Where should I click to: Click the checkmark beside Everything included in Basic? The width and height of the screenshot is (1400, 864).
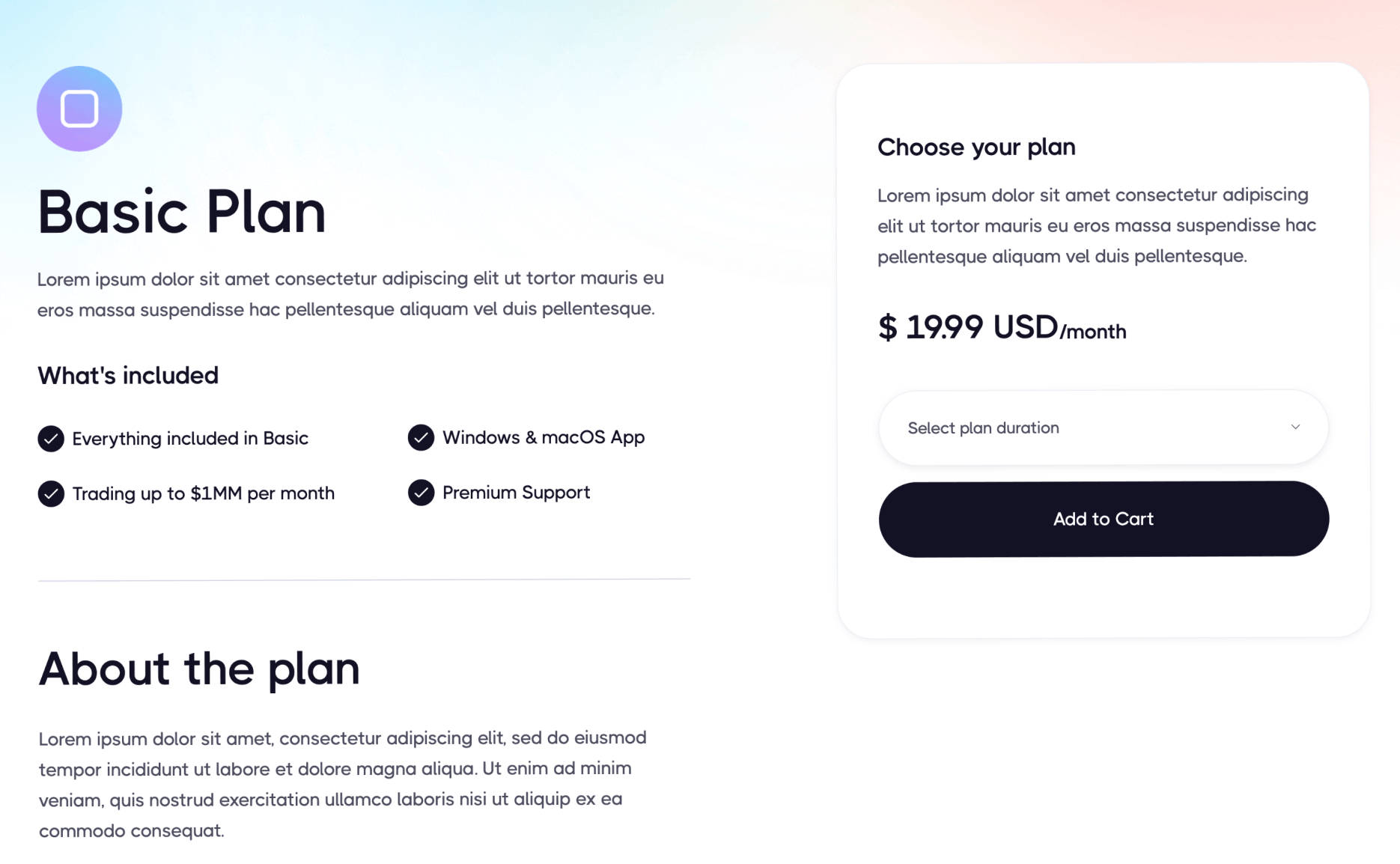pyautogui.click(x=50, y=438)
